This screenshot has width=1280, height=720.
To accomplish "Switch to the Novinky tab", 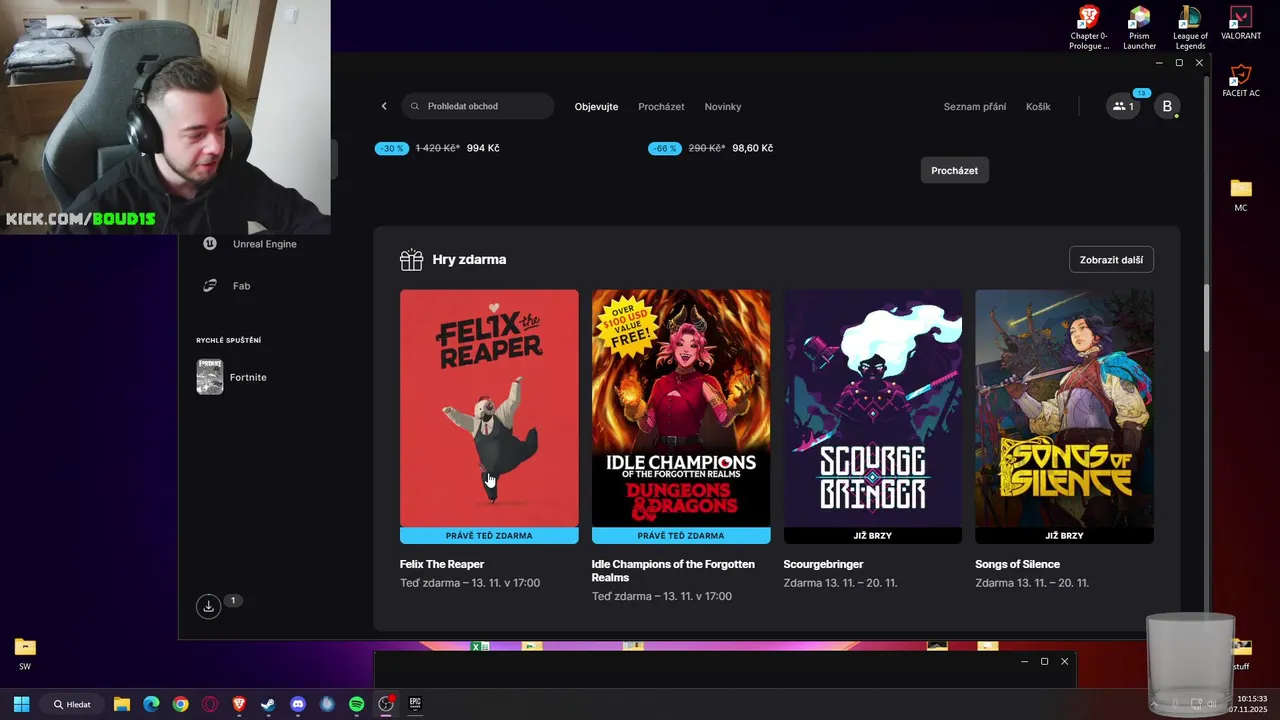I will pyautogui.click(x=723, y=106).
